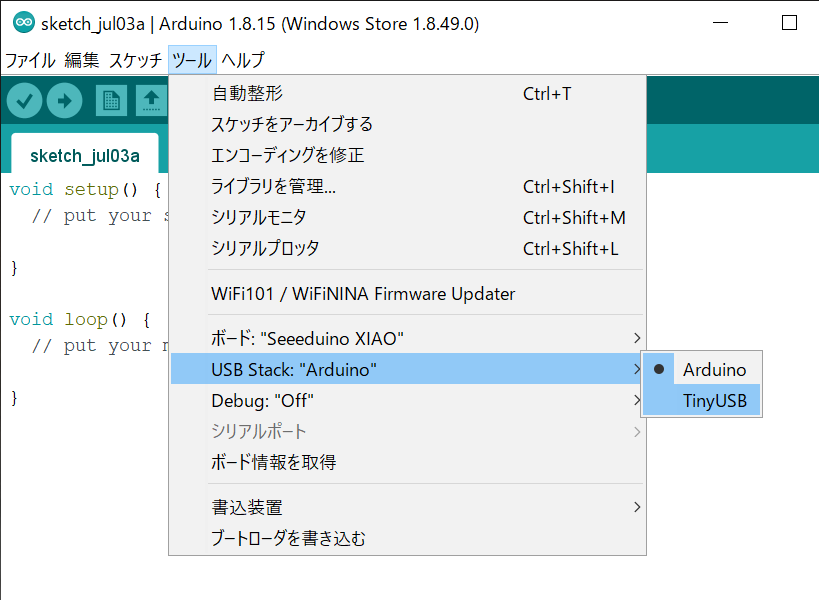Click the New sketch document icon

click(111, 100)
